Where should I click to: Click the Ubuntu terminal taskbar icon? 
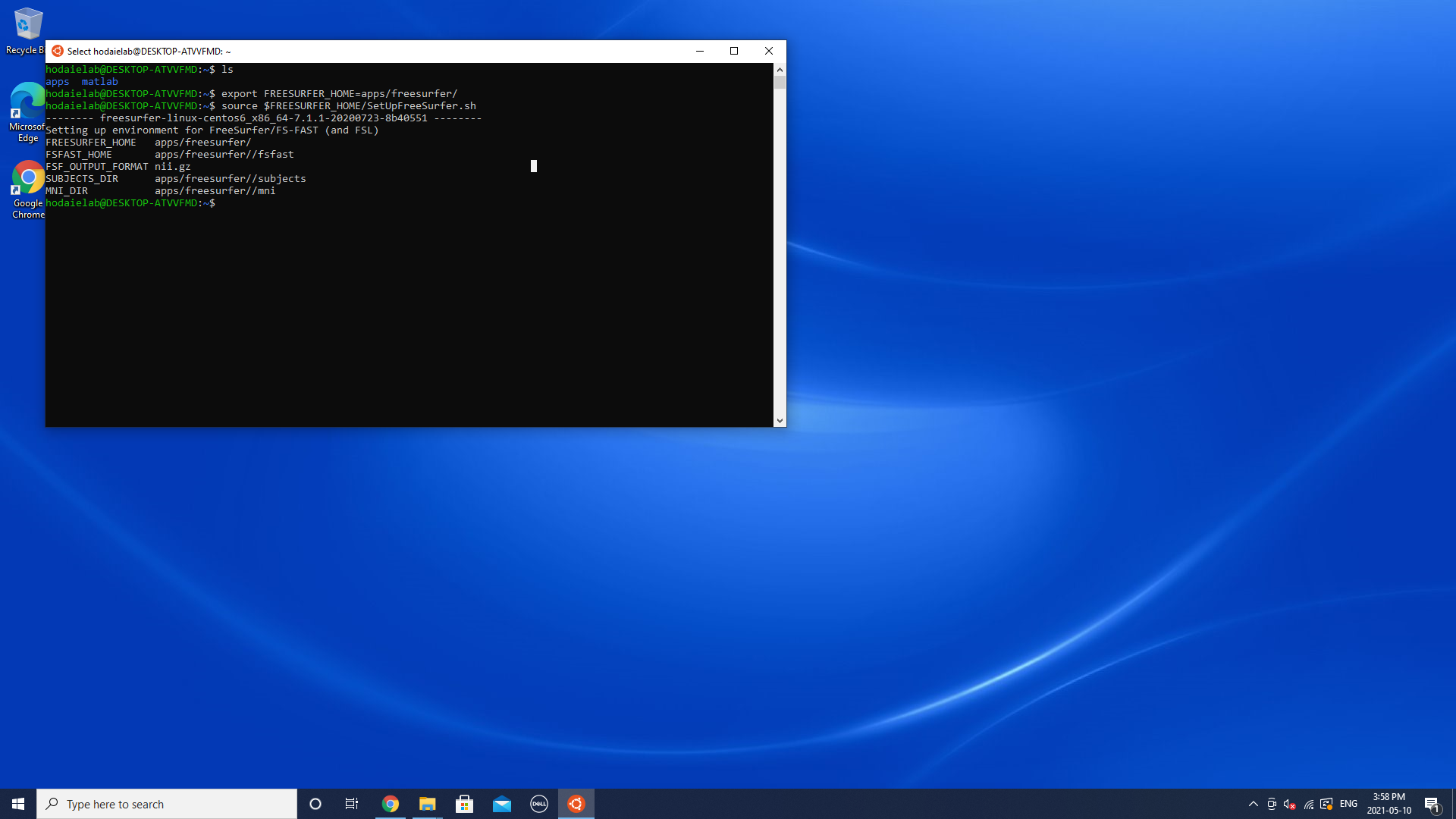click(x=576, y=804)
